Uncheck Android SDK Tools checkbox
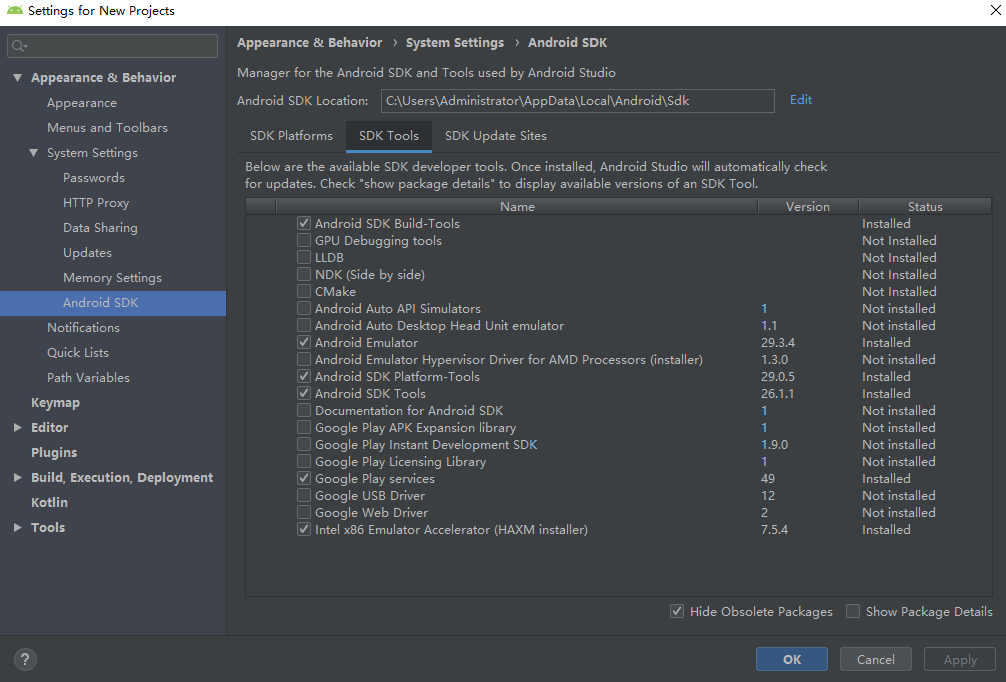The image size is (1006, 682). coord(304,393)
